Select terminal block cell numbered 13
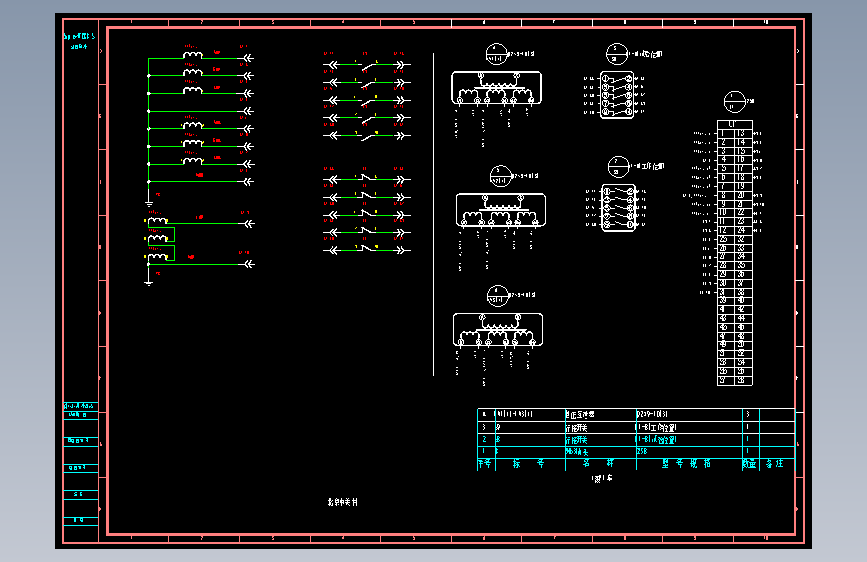This screenshot has height=562, width=867. (743, 133)
